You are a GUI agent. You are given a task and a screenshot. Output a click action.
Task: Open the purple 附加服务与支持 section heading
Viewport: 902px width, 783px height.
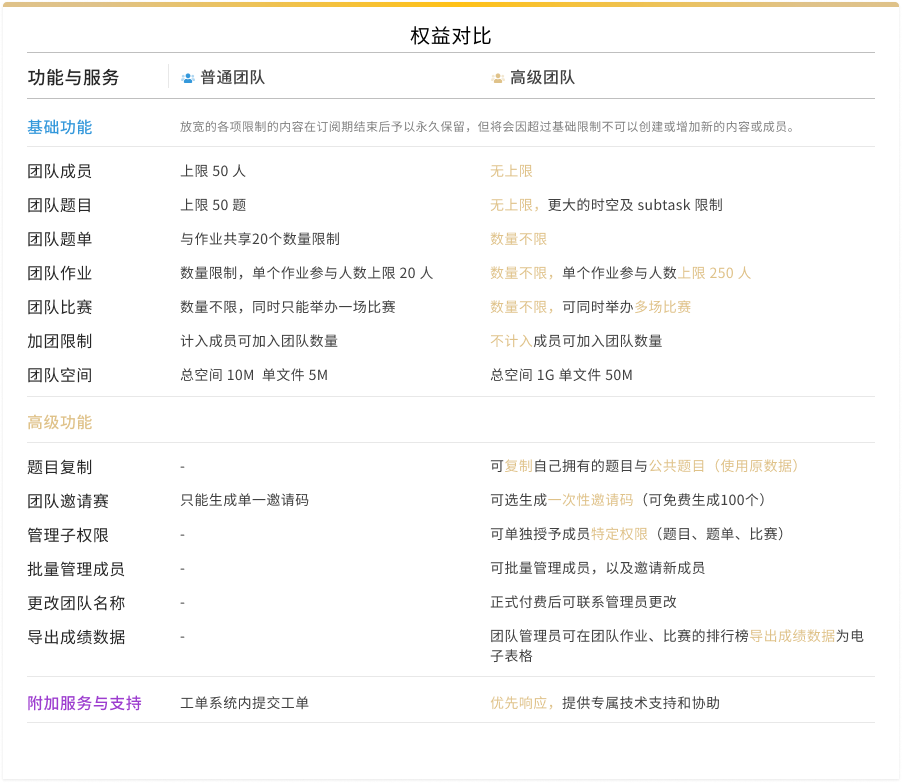click(x=84, y=703)
